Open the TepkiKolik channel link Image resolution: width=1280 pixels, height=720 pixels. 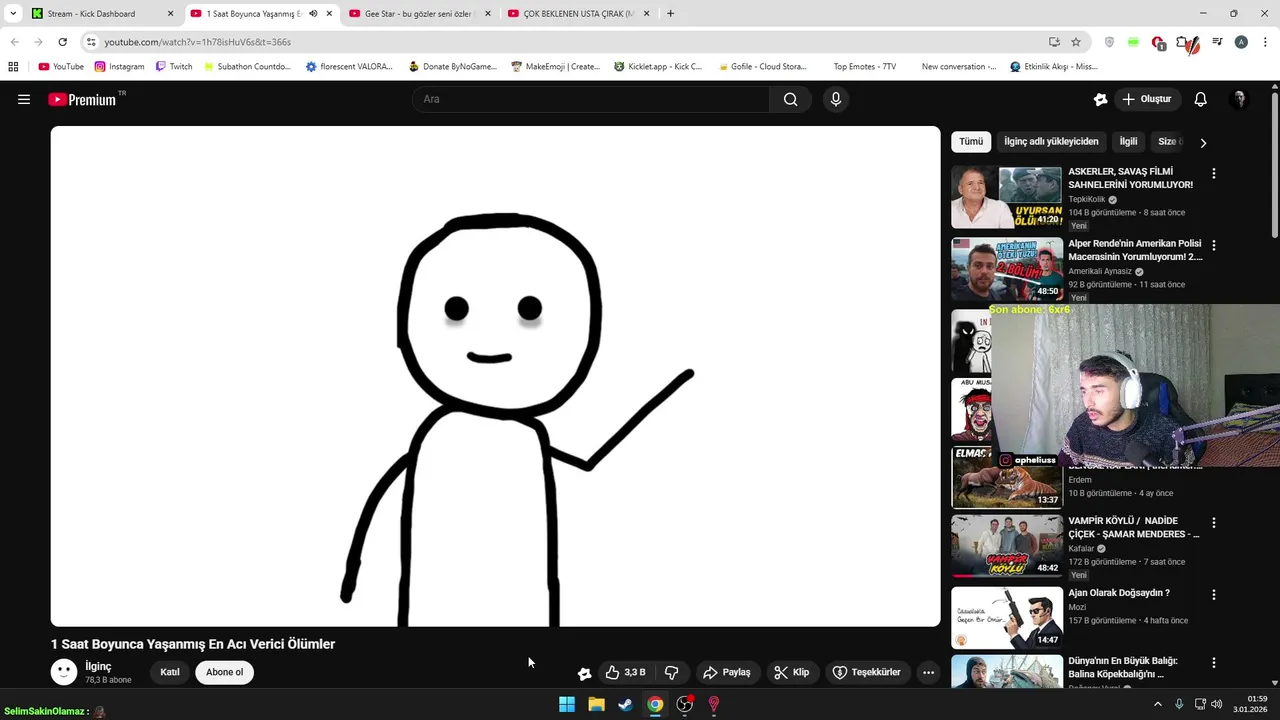[1087, 199]
